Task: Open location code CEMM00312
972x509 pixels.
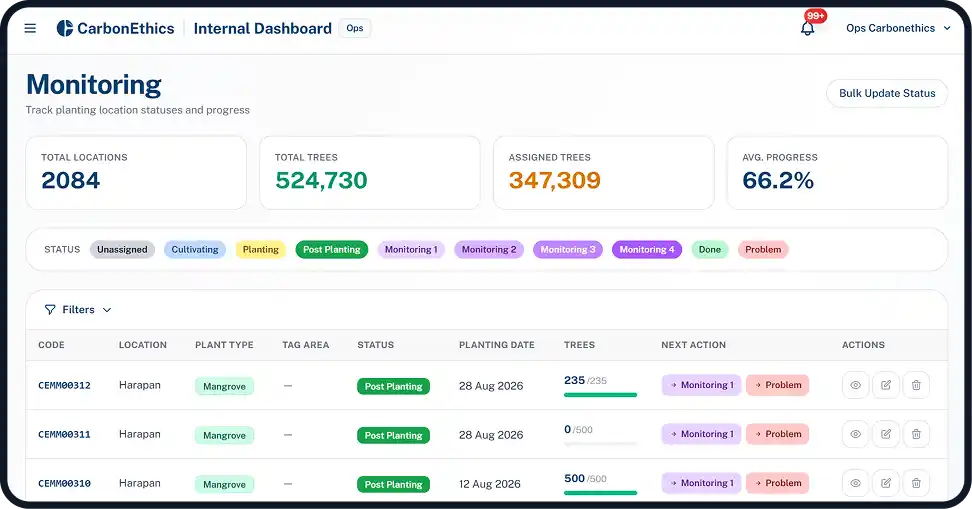Action: [64, 386]
